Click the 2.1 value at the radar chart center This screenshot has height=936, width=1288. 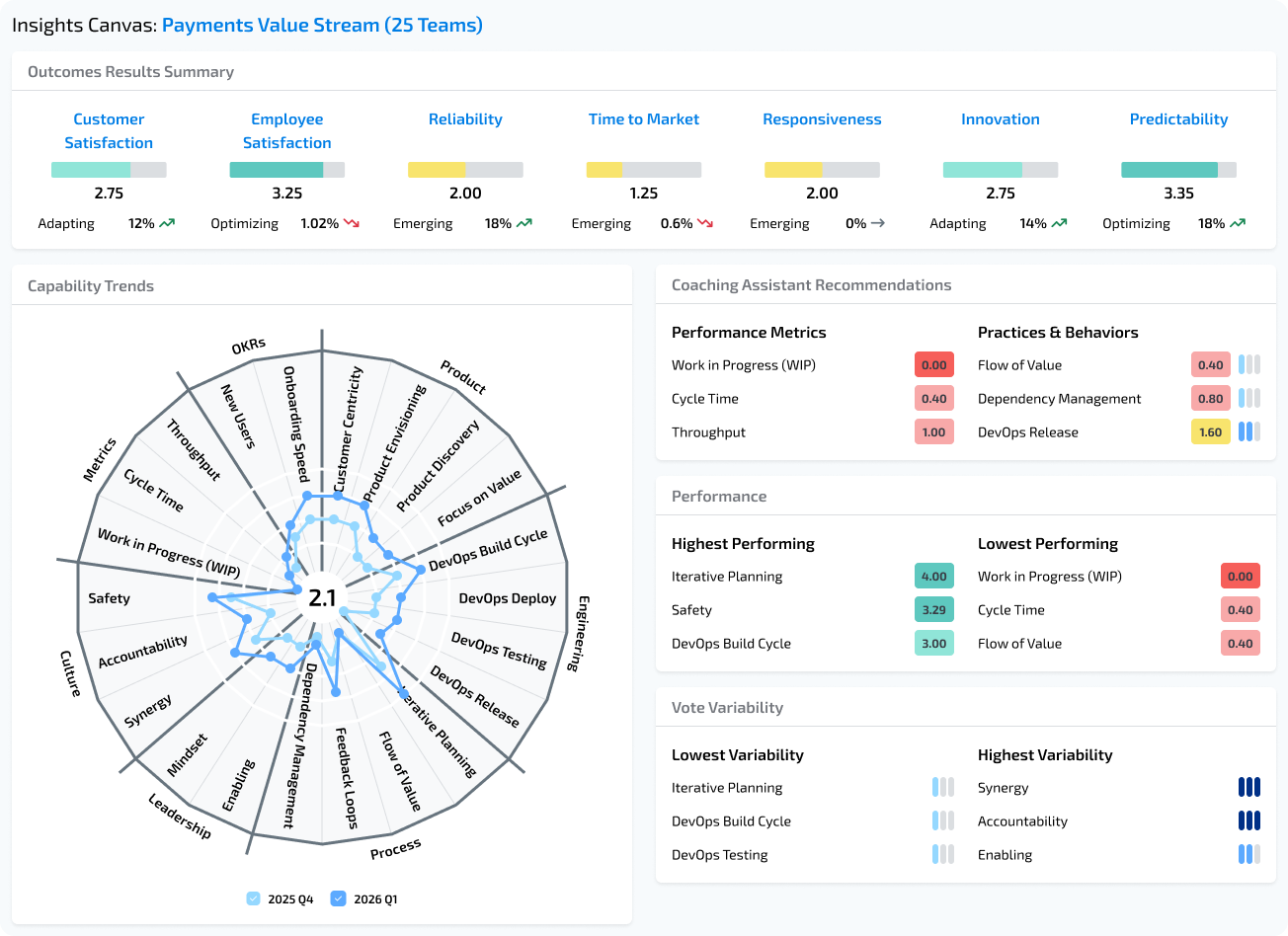pos(321,596)
